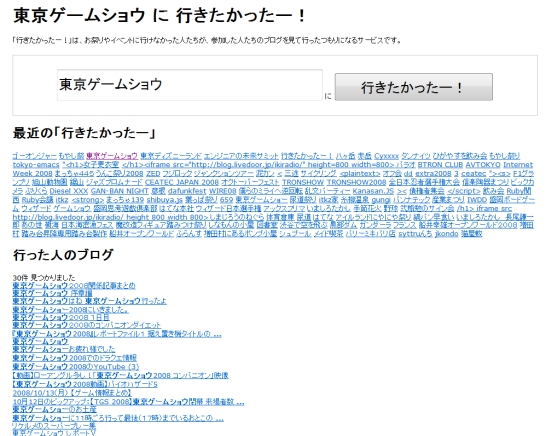This screenshot has width=550, height=436.
Task: Open the オクトーバーフェスト tag link
Action: [x=250, y=182]
